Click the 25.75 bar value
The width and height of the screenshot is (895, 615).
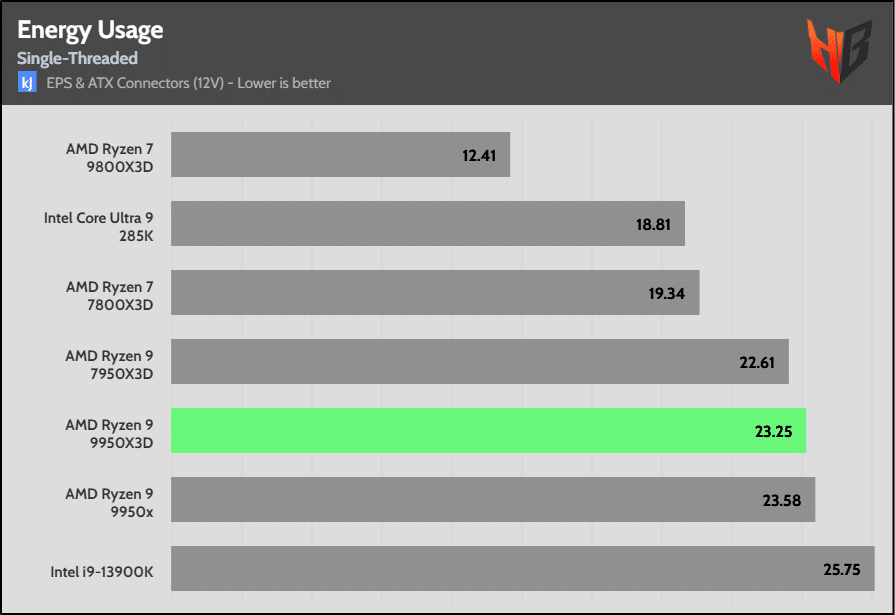click(x=843, y=570)
